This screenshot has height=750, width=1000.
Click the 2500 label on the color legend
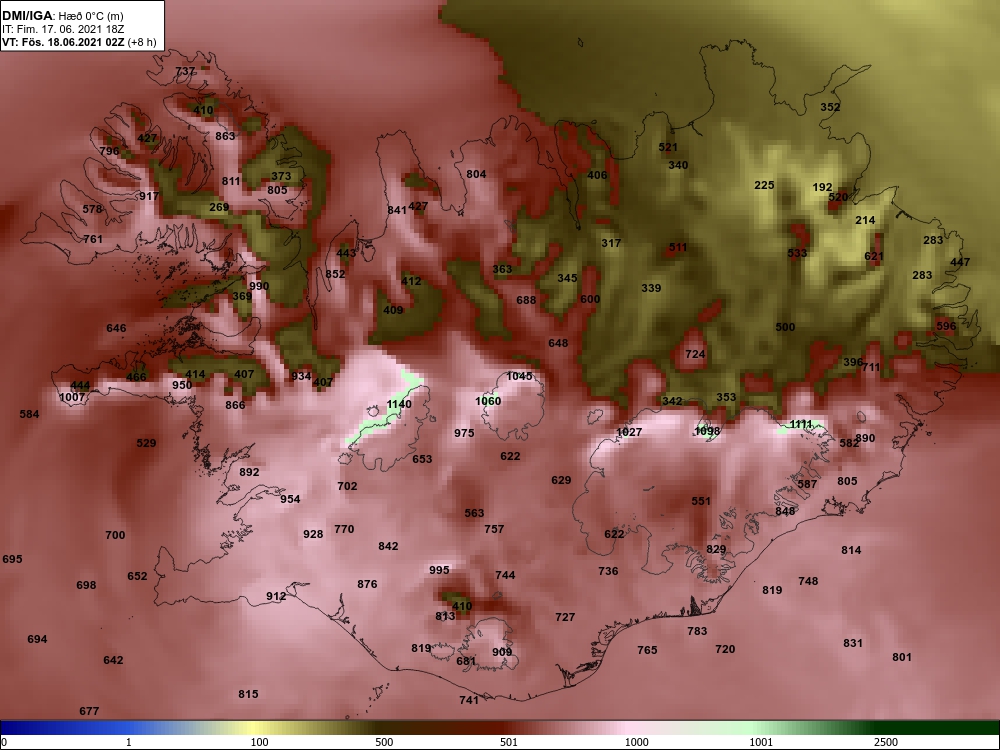coord(886,742)
